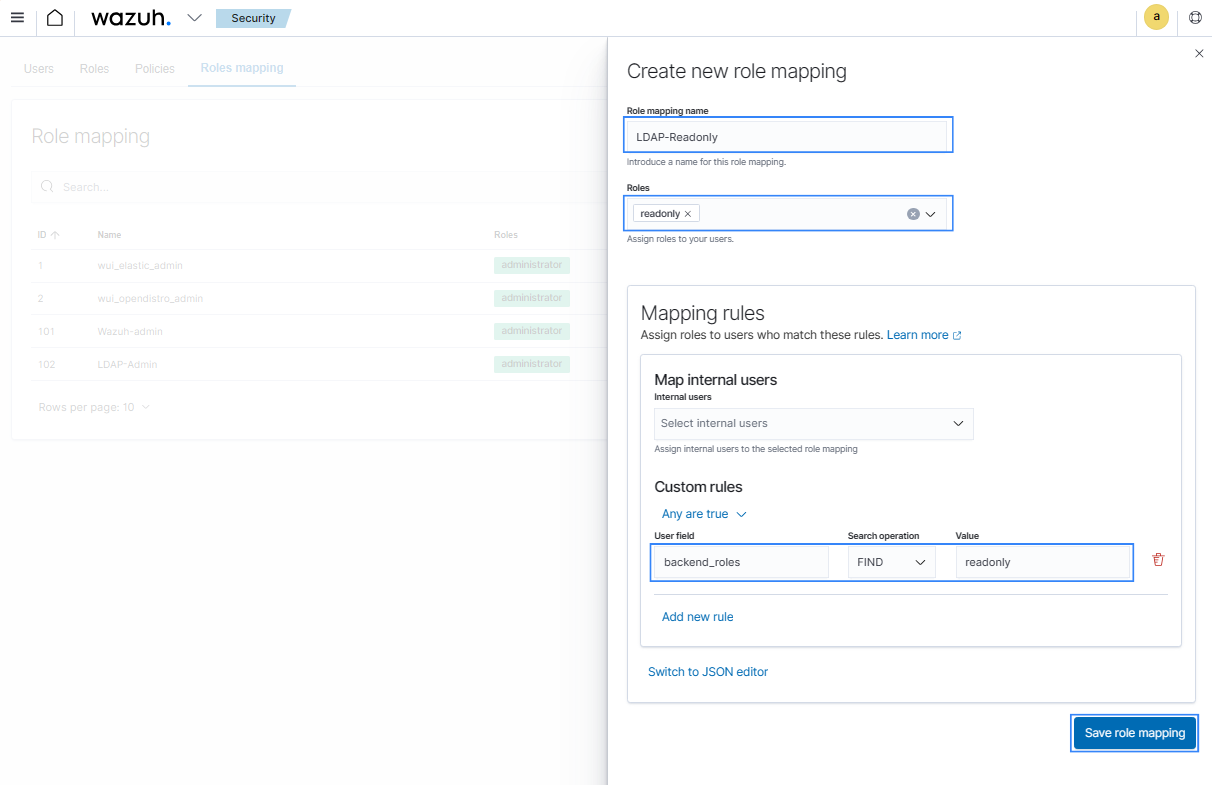This screenshot has height=785, width=1212.
Task: Edit the readonly value field
Action: click(1043, 562)
